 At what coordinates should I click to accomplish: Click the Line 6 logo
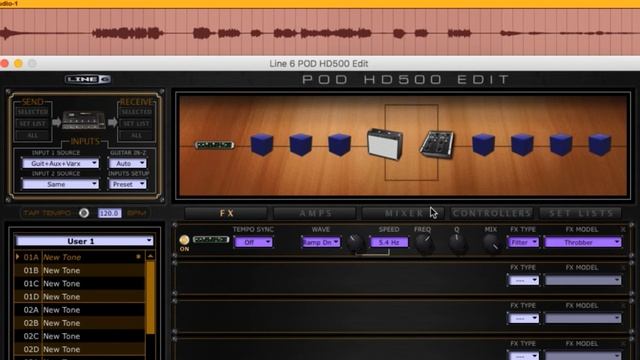88,79
